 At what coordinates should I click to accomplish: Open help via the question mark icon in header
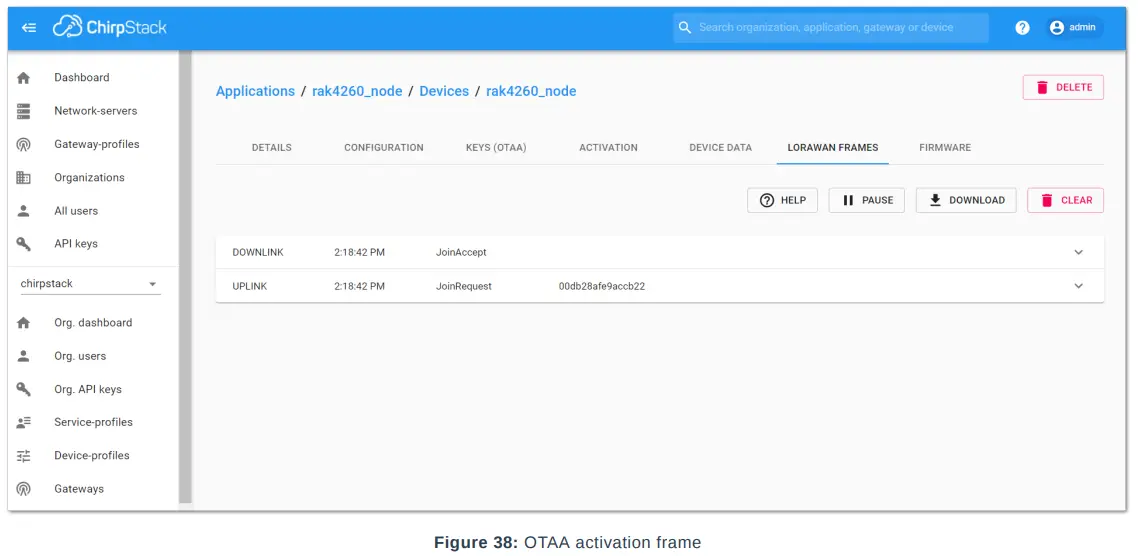pos(1022,28)
